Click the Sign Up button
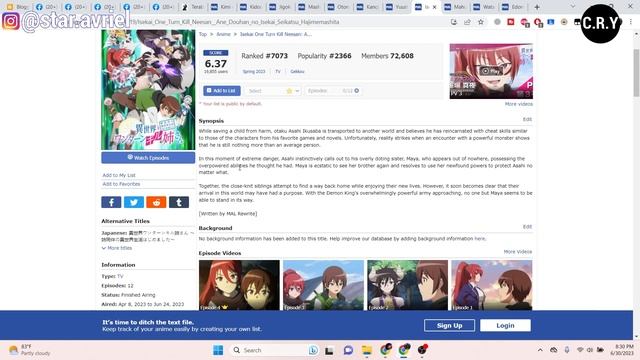This screenshot has width=640, height=360. pos(449,325)
